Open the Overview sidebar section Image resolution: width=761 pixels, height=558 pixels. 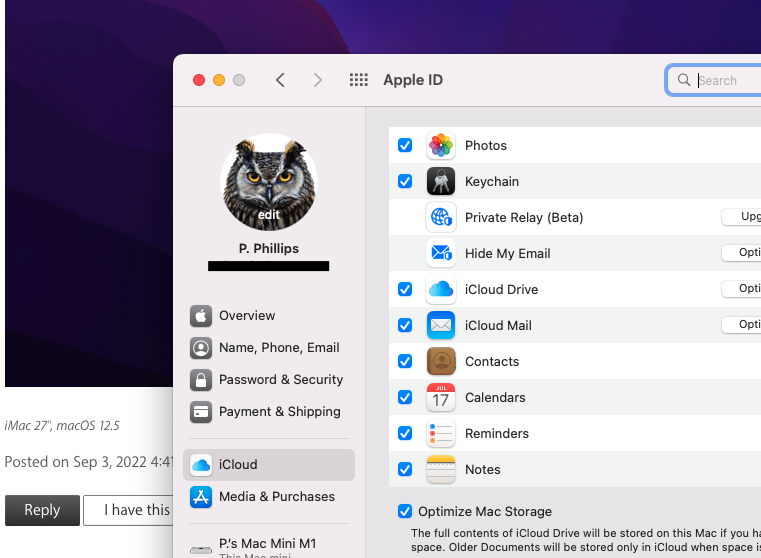(247, 316)
